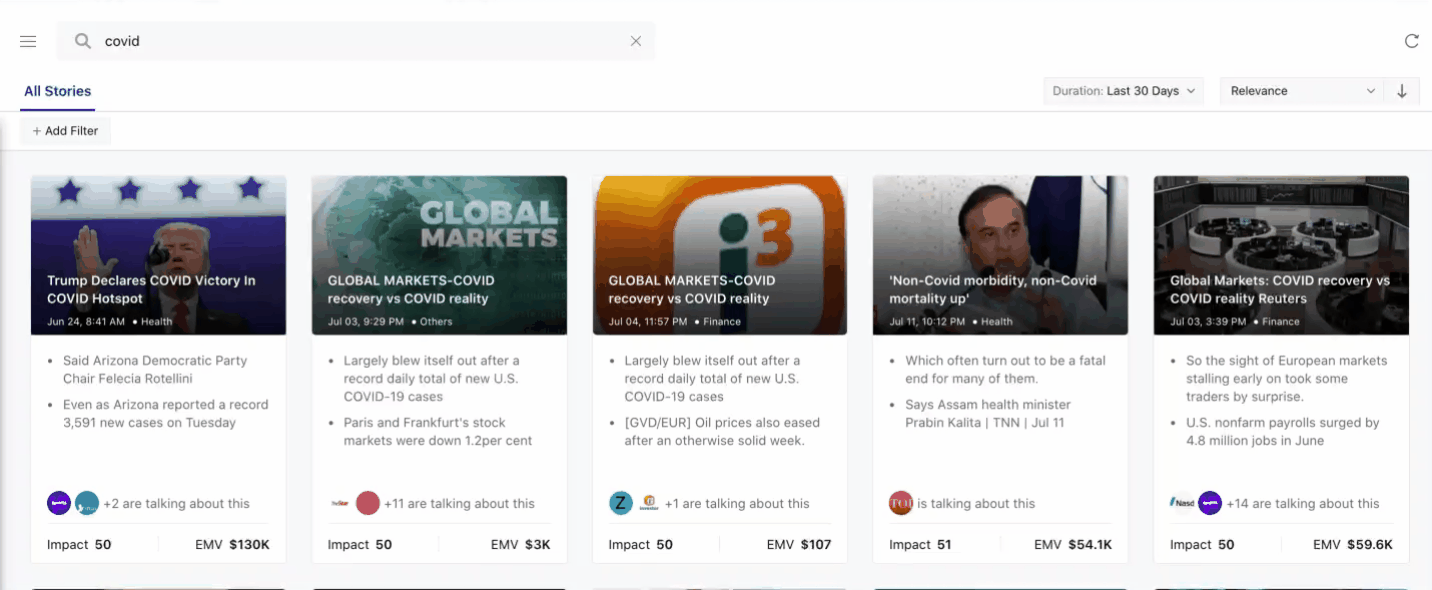This screenshot has width=1432, height=590.
Task: Click the search magnifier icon
Action: pos(83,41)
